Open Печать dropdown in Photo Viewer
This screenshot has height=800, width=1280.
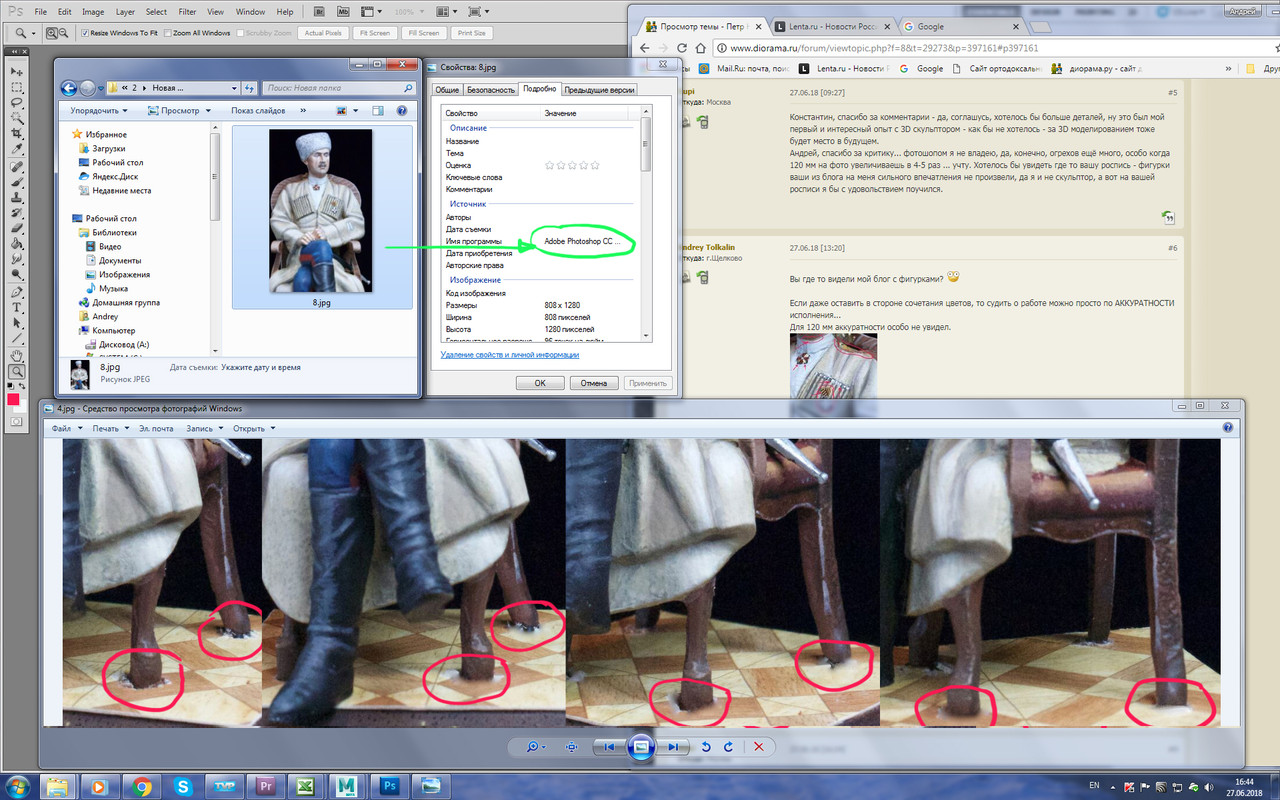111,428
